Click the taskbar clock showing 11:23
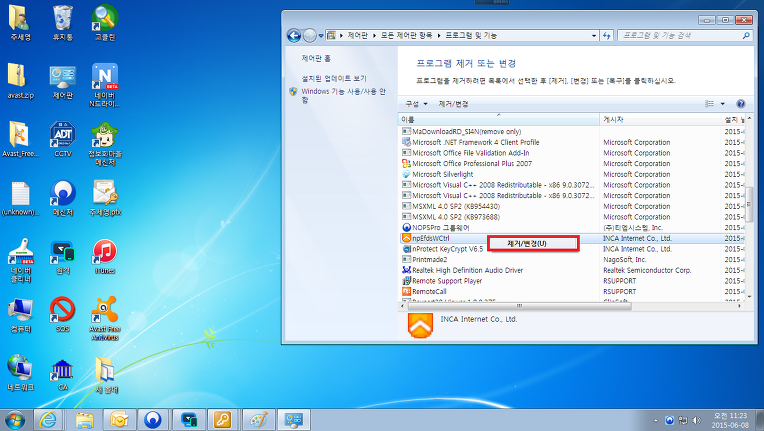The width and height of the screenshot is (764, 431). click(x=730, y=420)
